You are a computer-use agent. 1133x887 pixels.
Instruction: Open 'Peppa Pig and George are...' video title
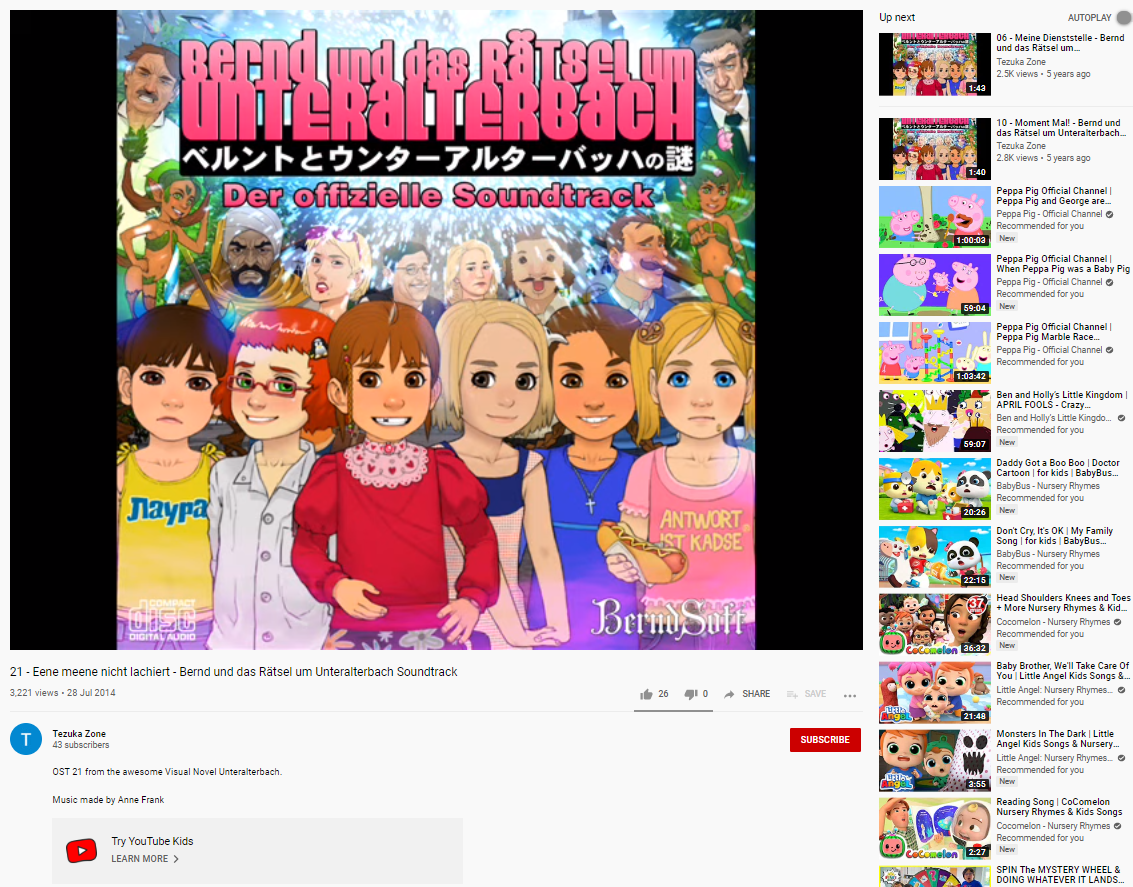click(1054, 196)
